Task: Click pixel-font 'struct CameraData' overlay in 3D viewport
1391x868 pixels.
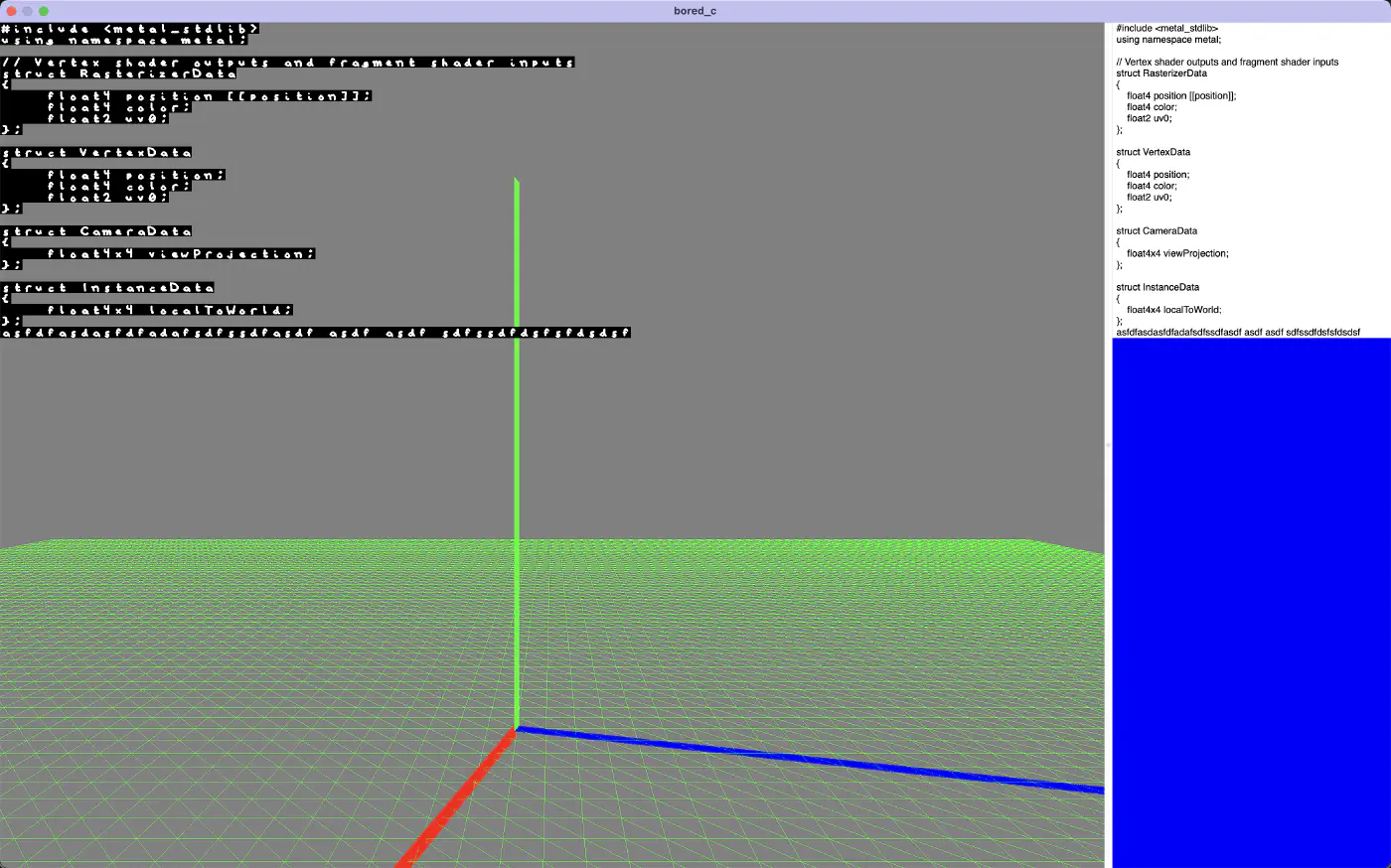Action: click(96, 231)
